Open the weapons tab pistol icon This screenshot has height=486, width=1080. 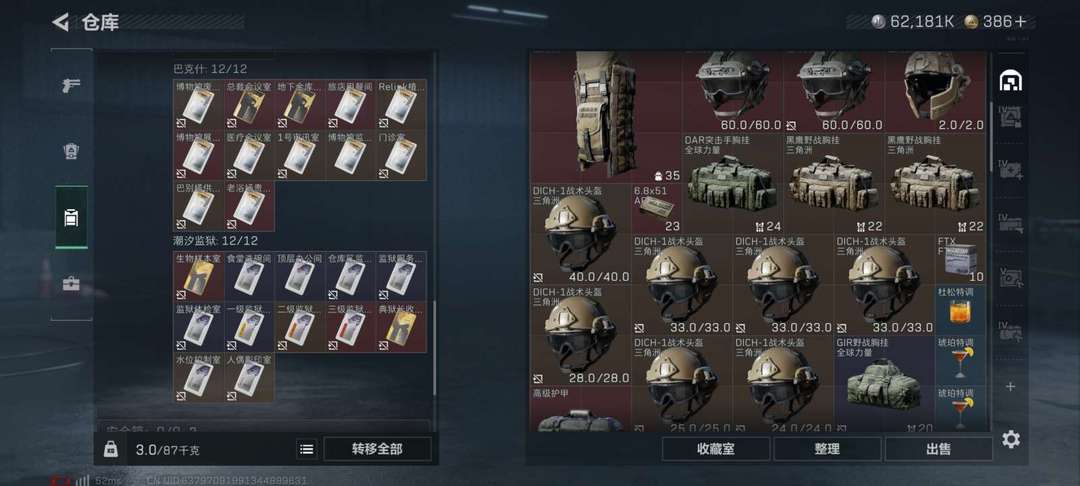pyautogui.click(x=71, y=85)
